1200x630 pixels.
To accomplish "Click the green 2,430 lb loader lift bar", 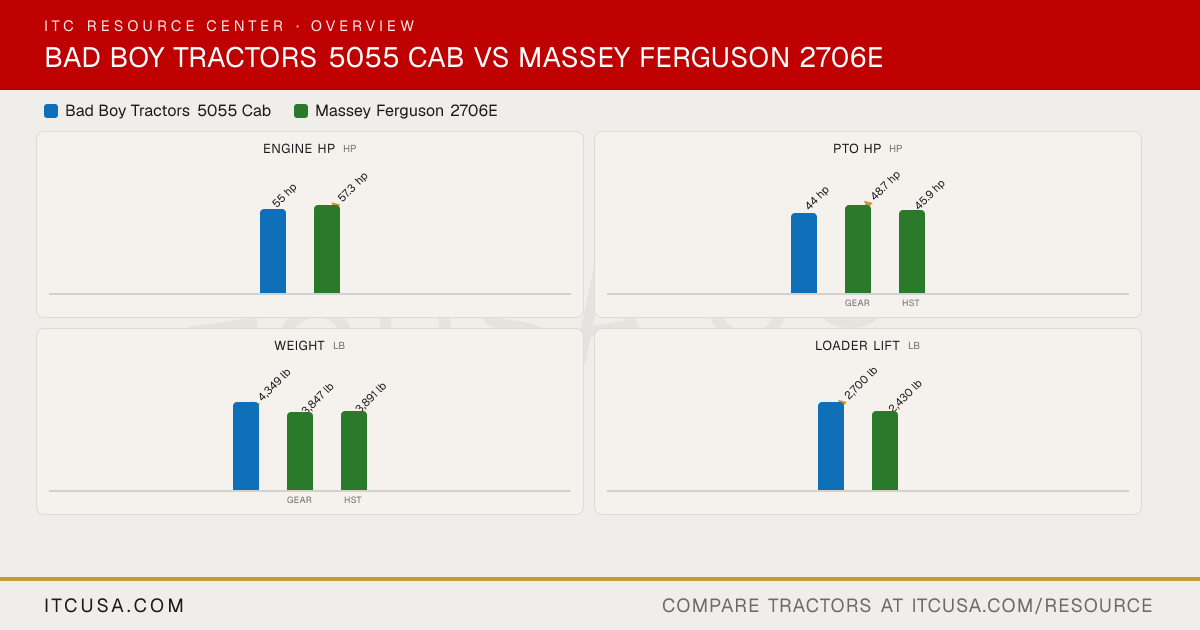I will 885,450.
